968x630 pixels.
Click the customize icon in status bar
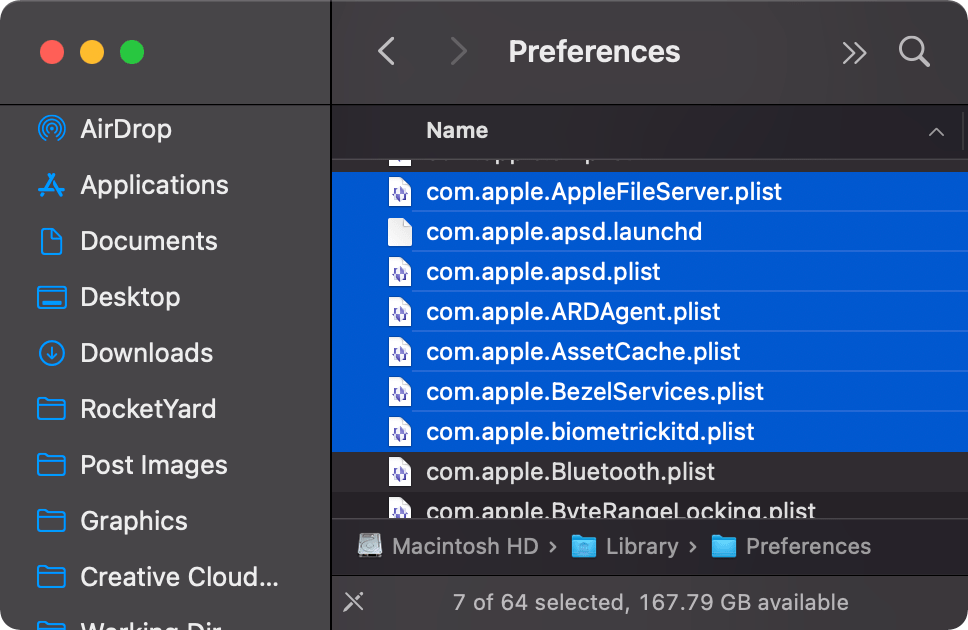(353, 602)
